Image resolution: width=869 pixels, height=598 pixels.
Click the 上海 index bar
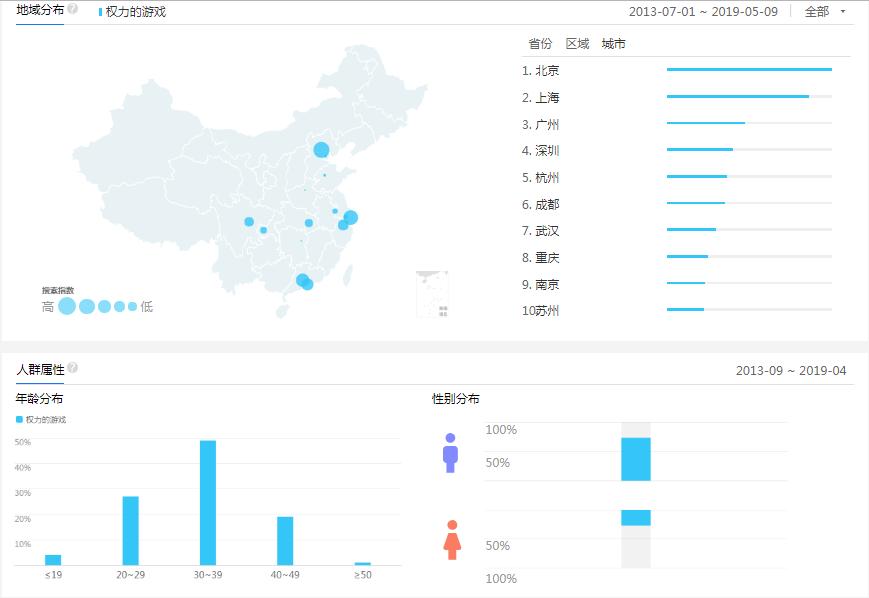click(x=738, y=96)
